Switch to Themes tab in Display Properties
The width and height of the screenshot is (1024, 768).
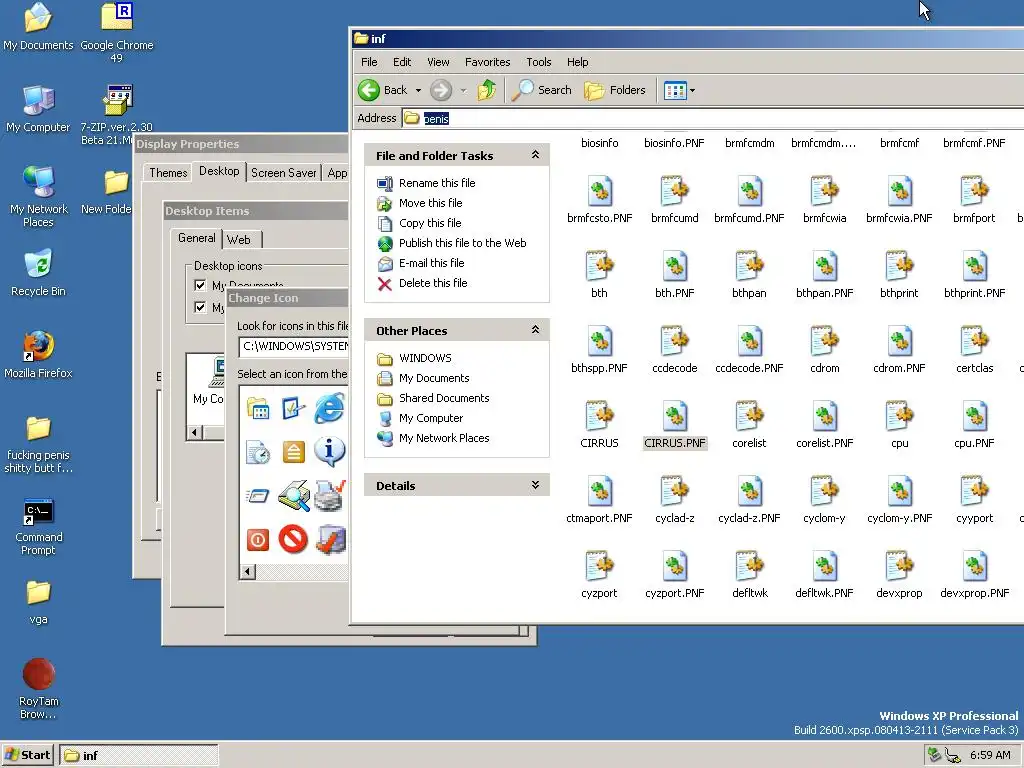168,173
